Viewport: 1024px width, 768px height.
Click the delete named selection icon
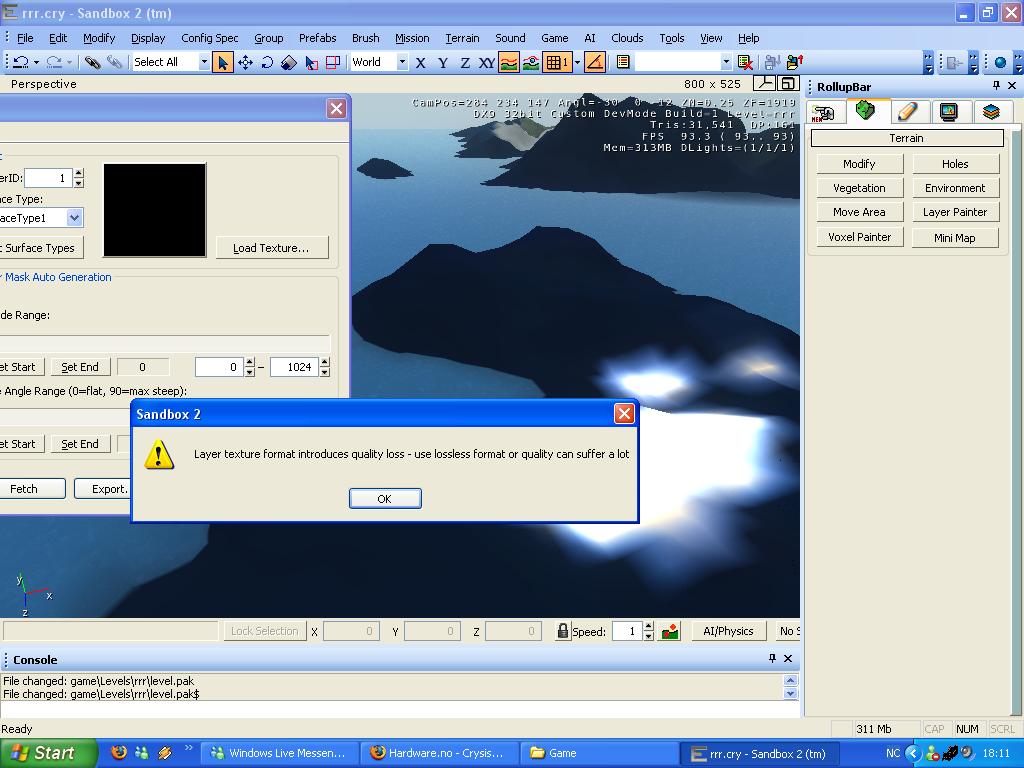pos(745,62)
